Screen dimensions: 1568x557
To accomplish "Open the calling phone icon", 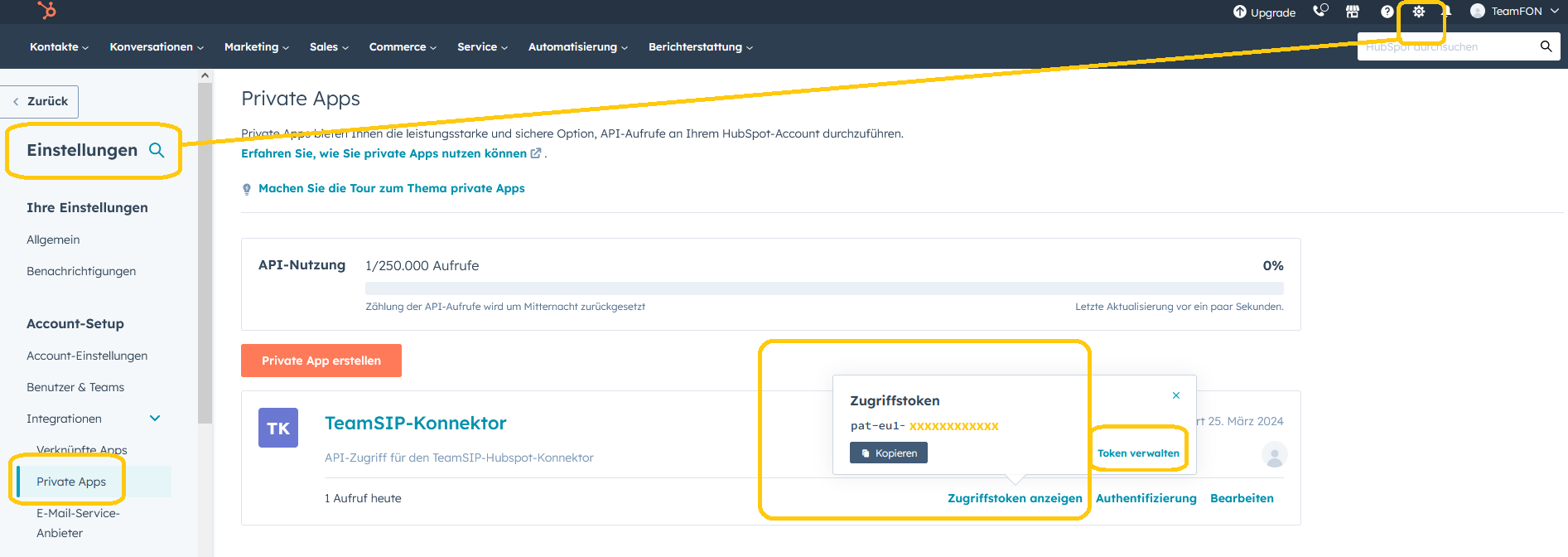I will [1320, 11].
